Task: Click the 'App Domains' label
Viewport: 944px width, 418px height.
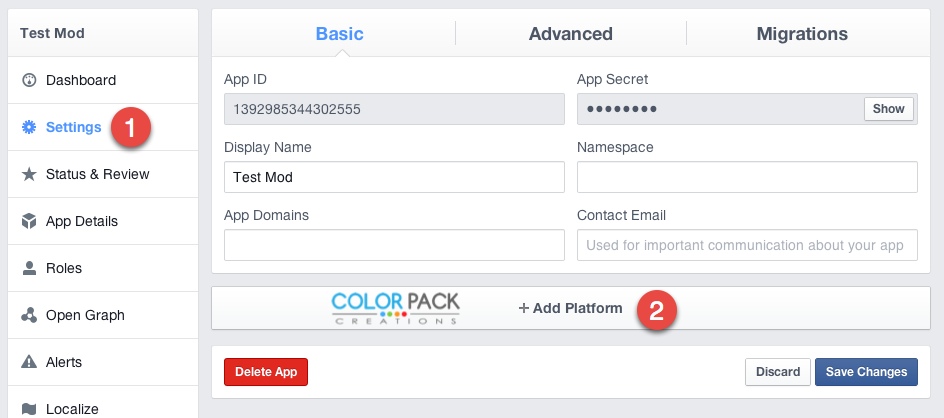Action: click(x=266, y=215)
